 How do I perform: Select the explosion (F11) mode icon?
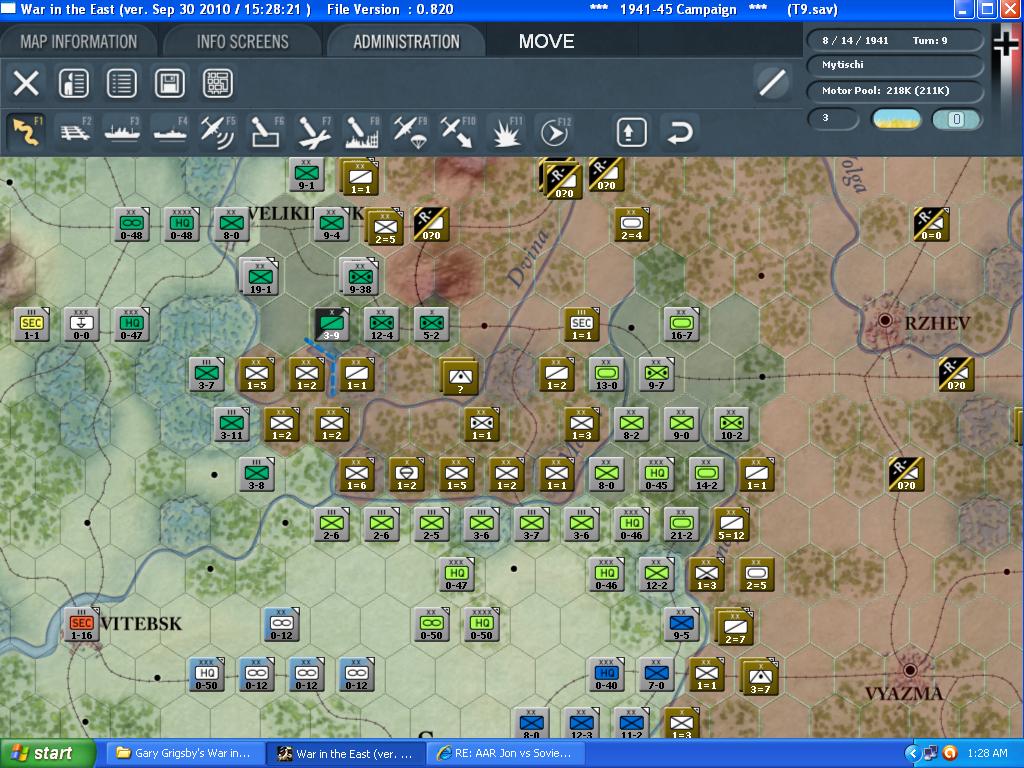pos(505,131)
